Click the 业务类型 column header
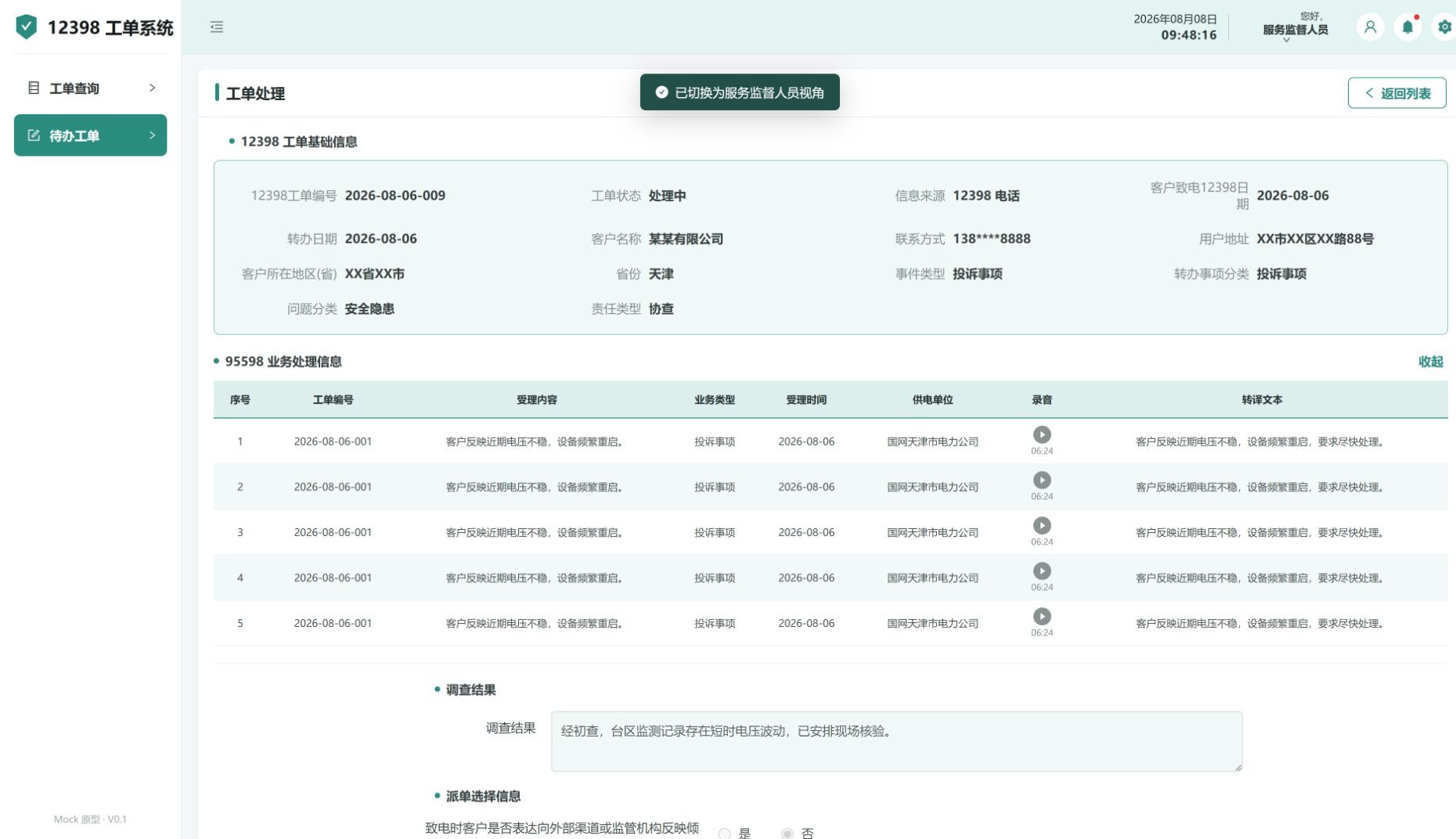Screen dimensions: 1456x839 [x=714, y=400]
